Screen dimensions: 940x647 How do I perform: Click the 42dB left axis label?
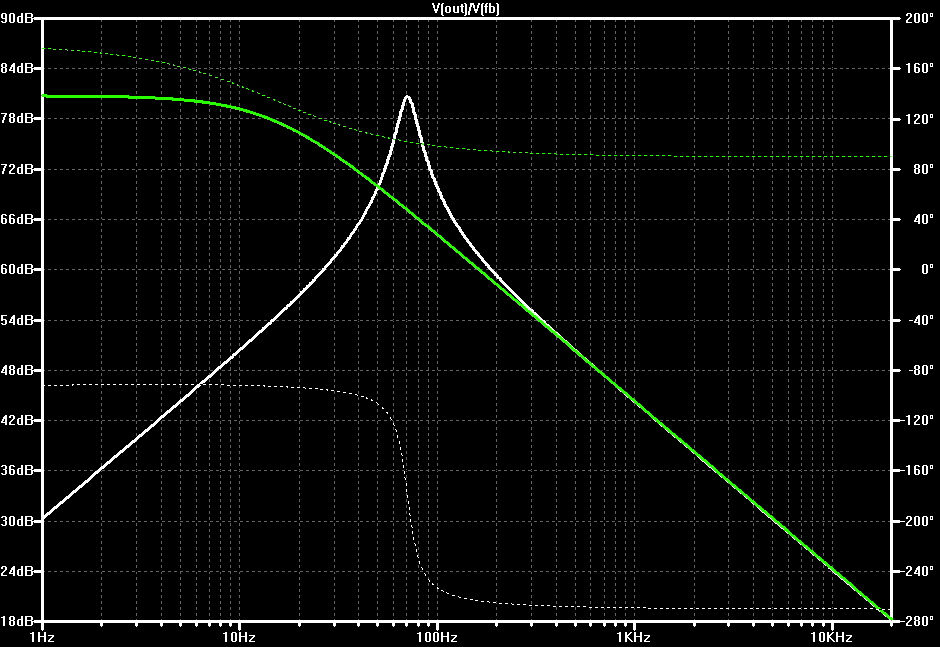[17, 420]
